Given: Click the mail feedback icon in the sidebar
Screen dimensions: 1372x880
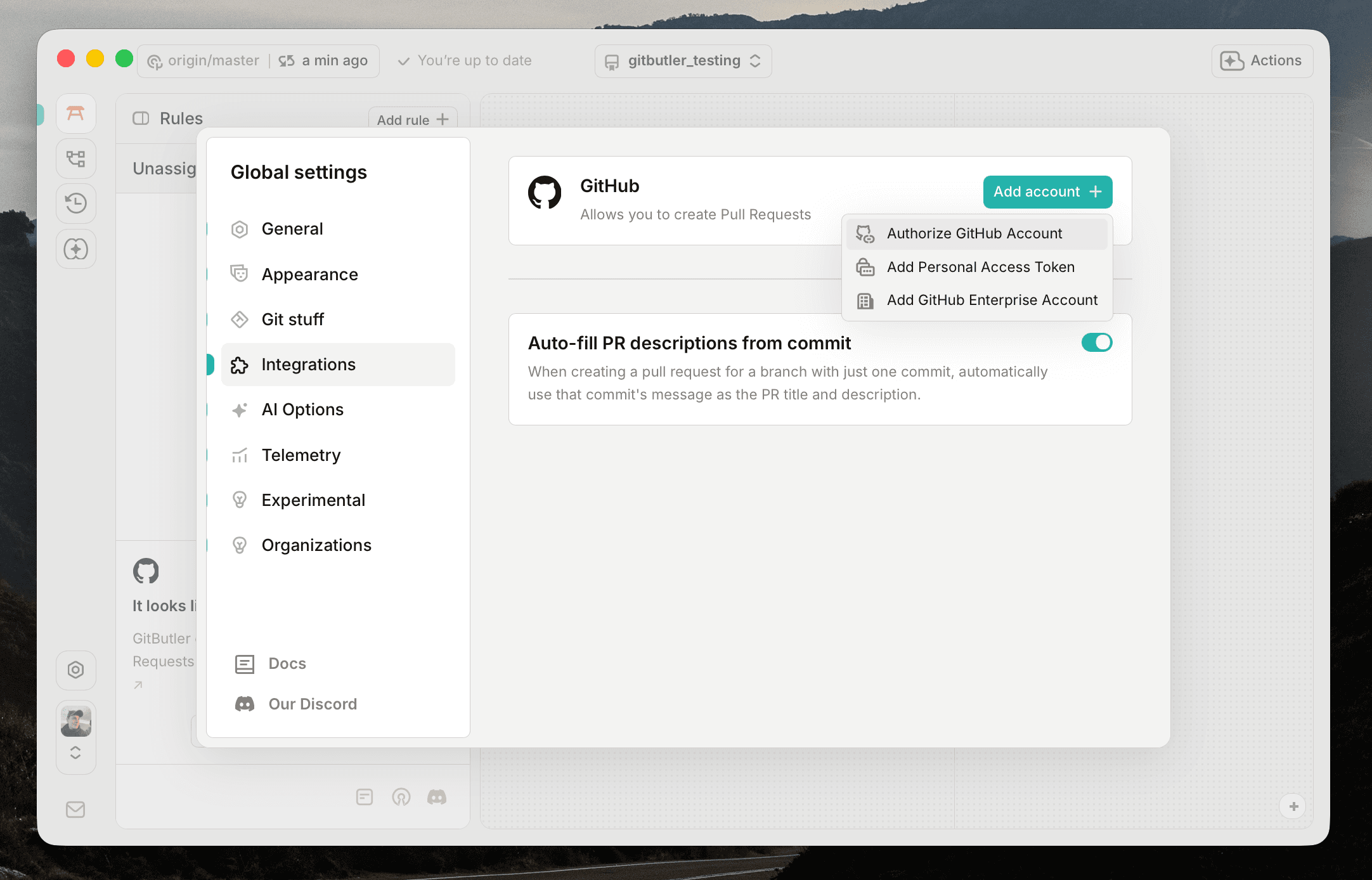Looking at the screenshot, I should pos(75,810).
